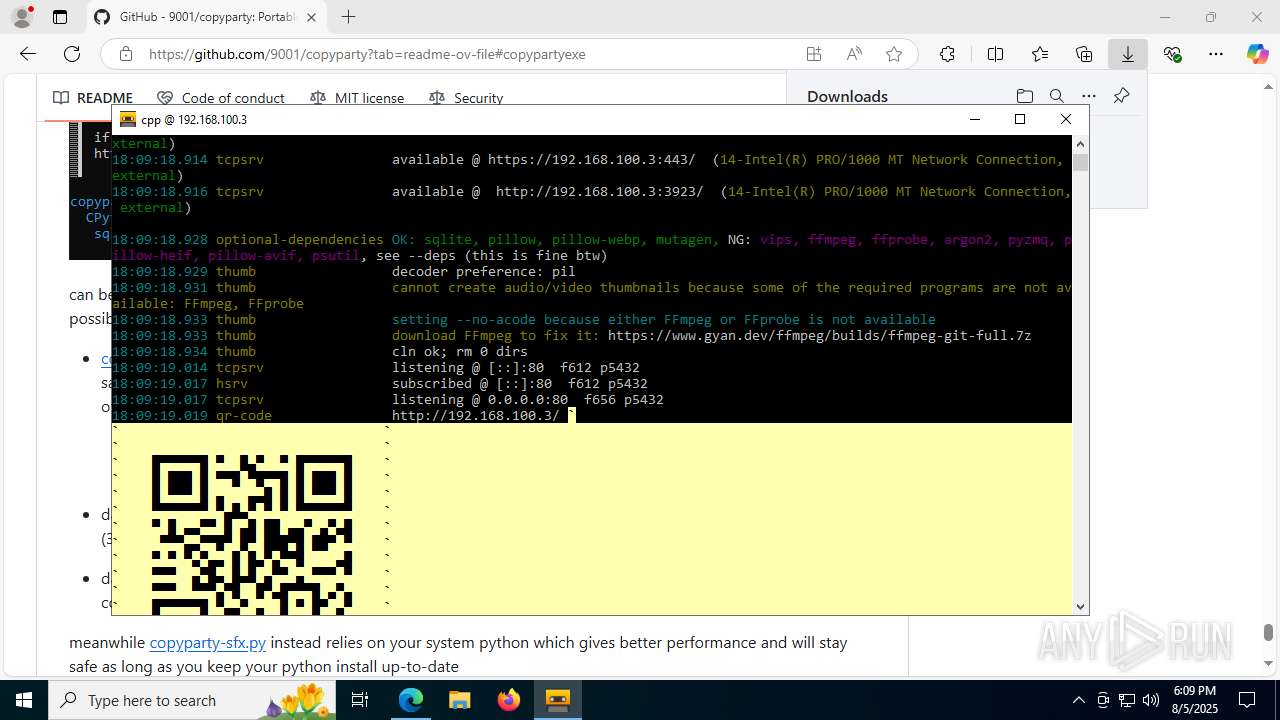
Task: Open Downloads more options ellipsis
Action: tap(1088, 96)
